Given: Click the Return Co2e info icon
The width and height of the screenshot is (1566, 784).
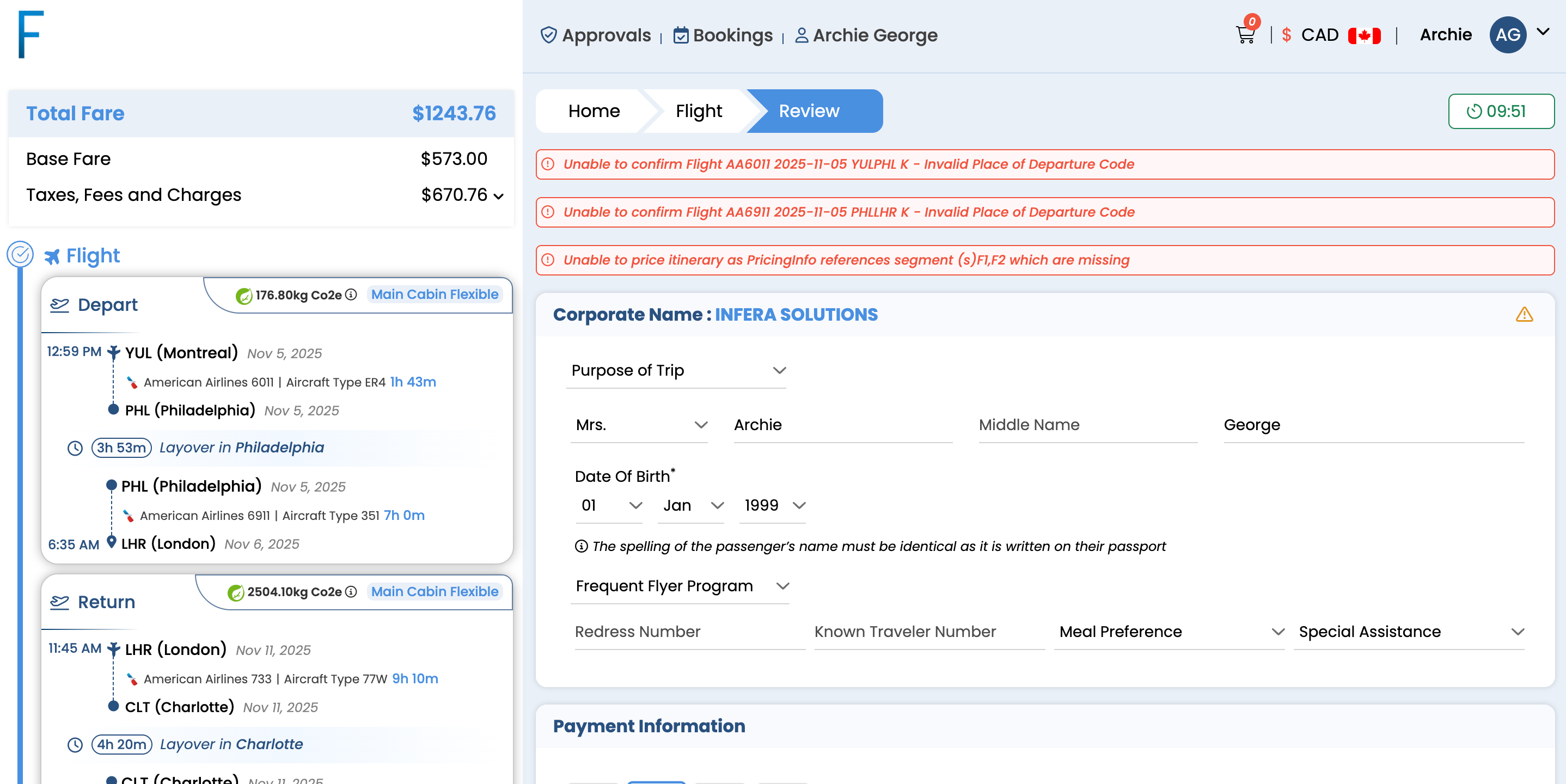Looking at the screenshot, I should coord(351,592).
